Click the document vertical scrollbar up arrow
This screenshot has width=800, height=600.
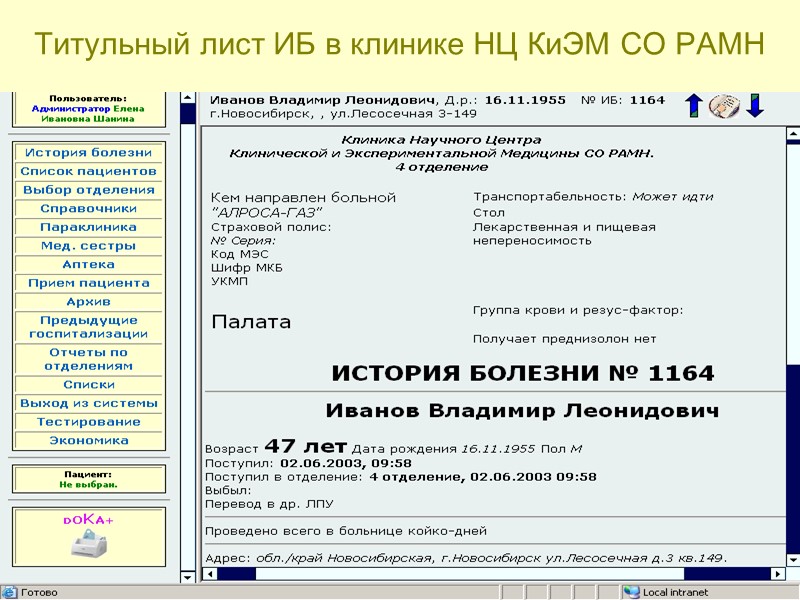click(793, 134)
